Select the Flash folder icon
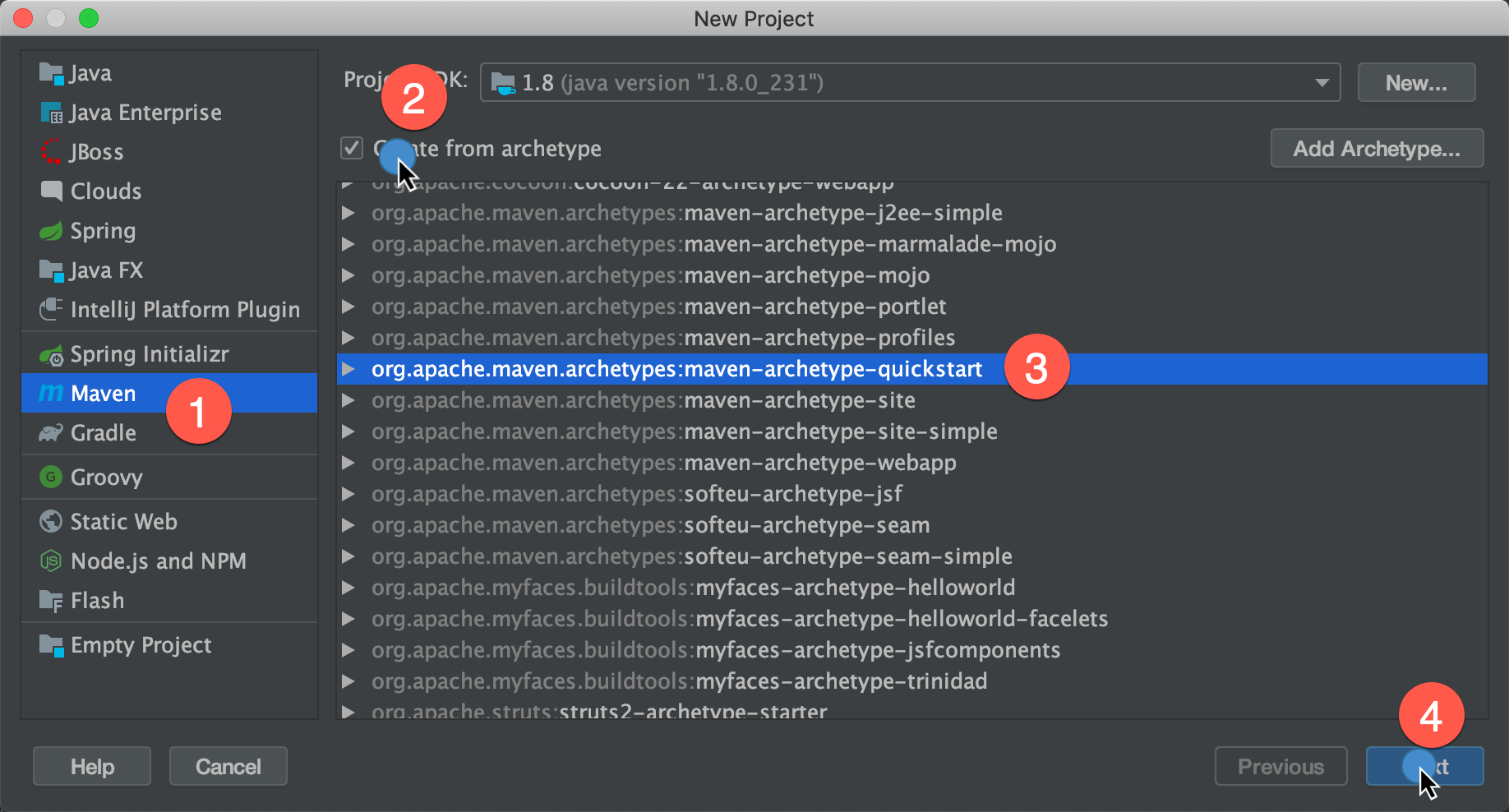The image size is (1509, 812). [x=51, y=601]
